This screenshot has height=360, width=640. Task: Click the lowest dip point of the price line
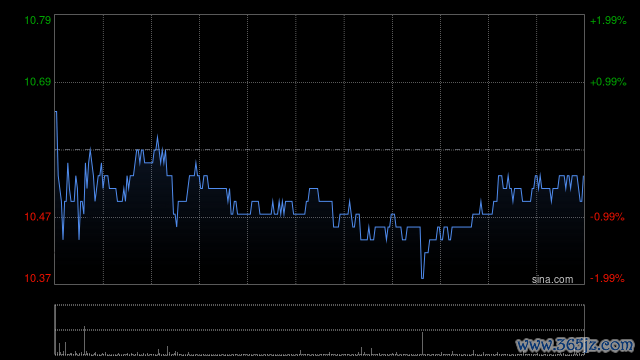tap(422, 278)
